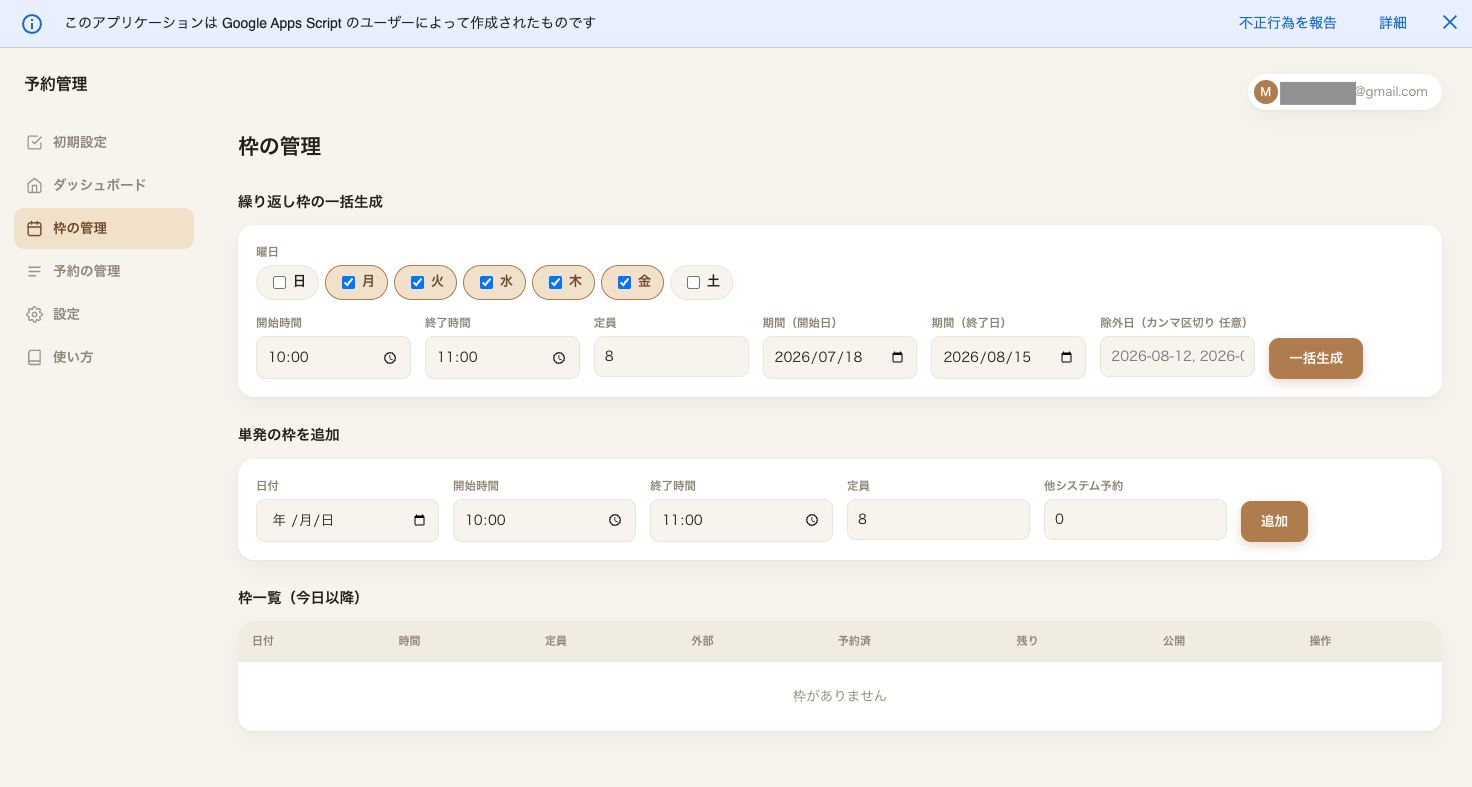Screen dimensions: 1472x787
Task: Click the 使い方 book icon
Action: 34,357
